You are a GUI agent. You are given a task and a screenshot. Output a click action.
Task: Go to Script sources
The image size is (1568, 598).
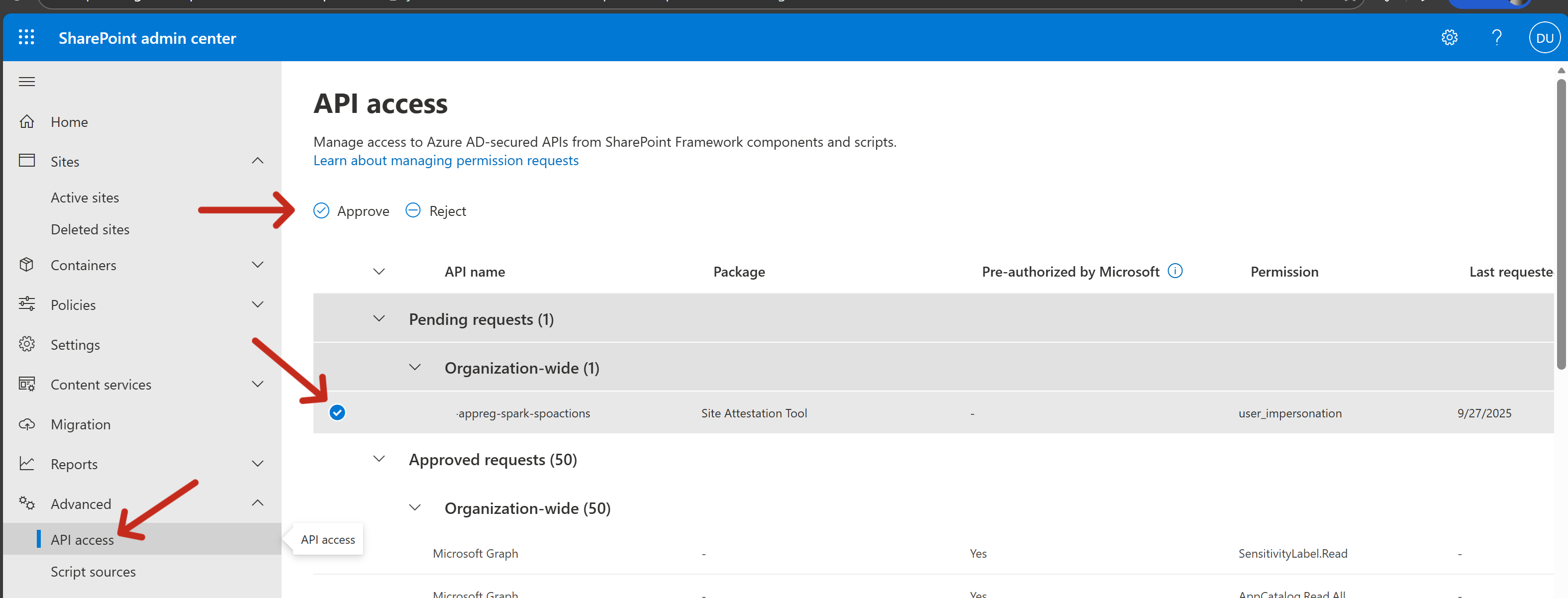point(93,572)
